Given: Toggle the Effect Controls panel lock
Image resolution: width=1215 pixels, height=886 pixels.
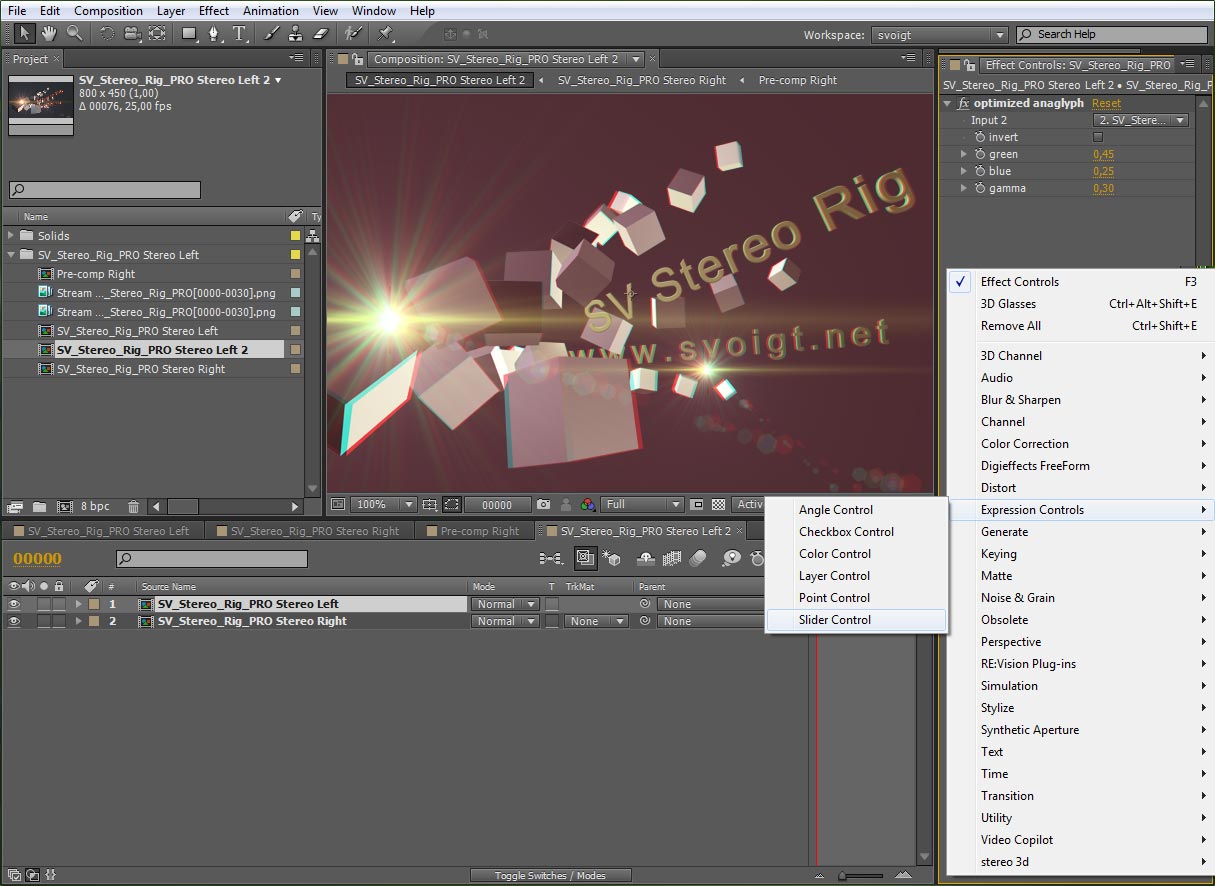Looking at the screenshot, I should [969, 65].
